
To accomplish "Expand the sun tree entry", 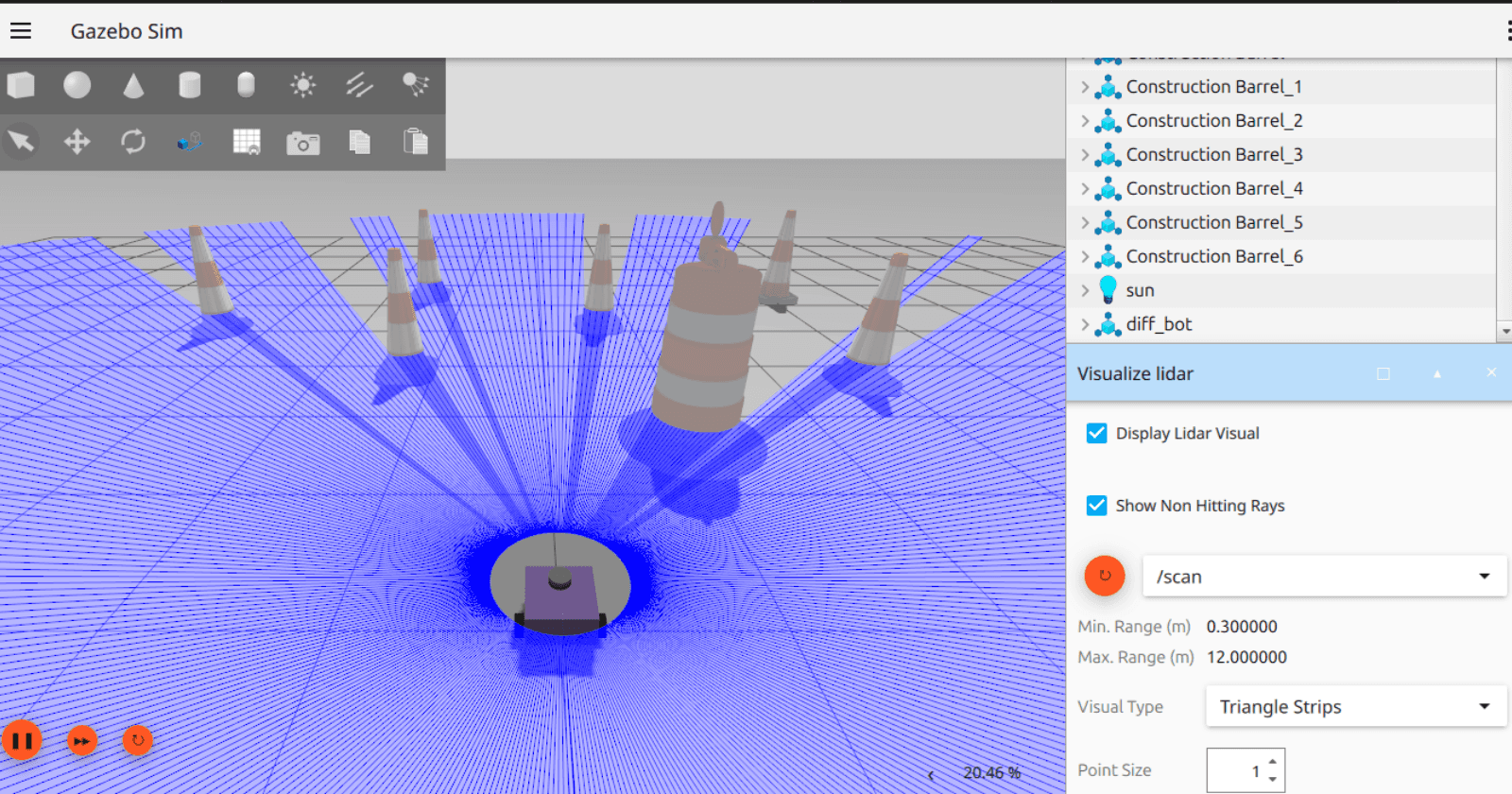I will [x=1085, y=291].
